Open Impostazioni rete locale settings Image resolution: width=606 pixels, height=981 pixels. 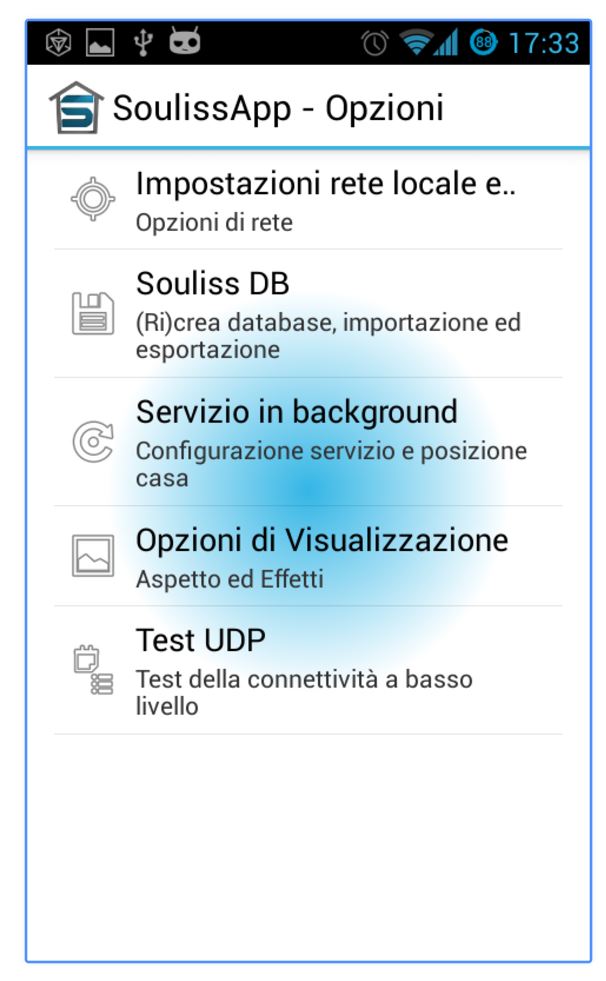pyautogui.click(x=325, y=184)
